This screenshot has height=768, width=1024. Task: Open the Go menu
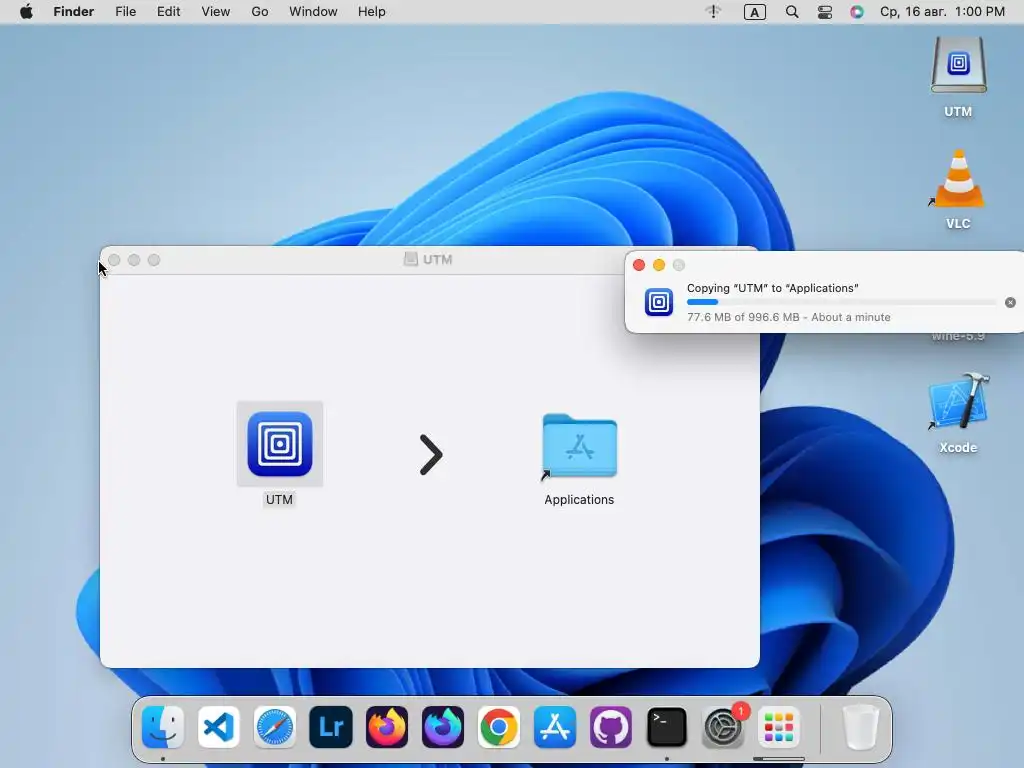260,12
